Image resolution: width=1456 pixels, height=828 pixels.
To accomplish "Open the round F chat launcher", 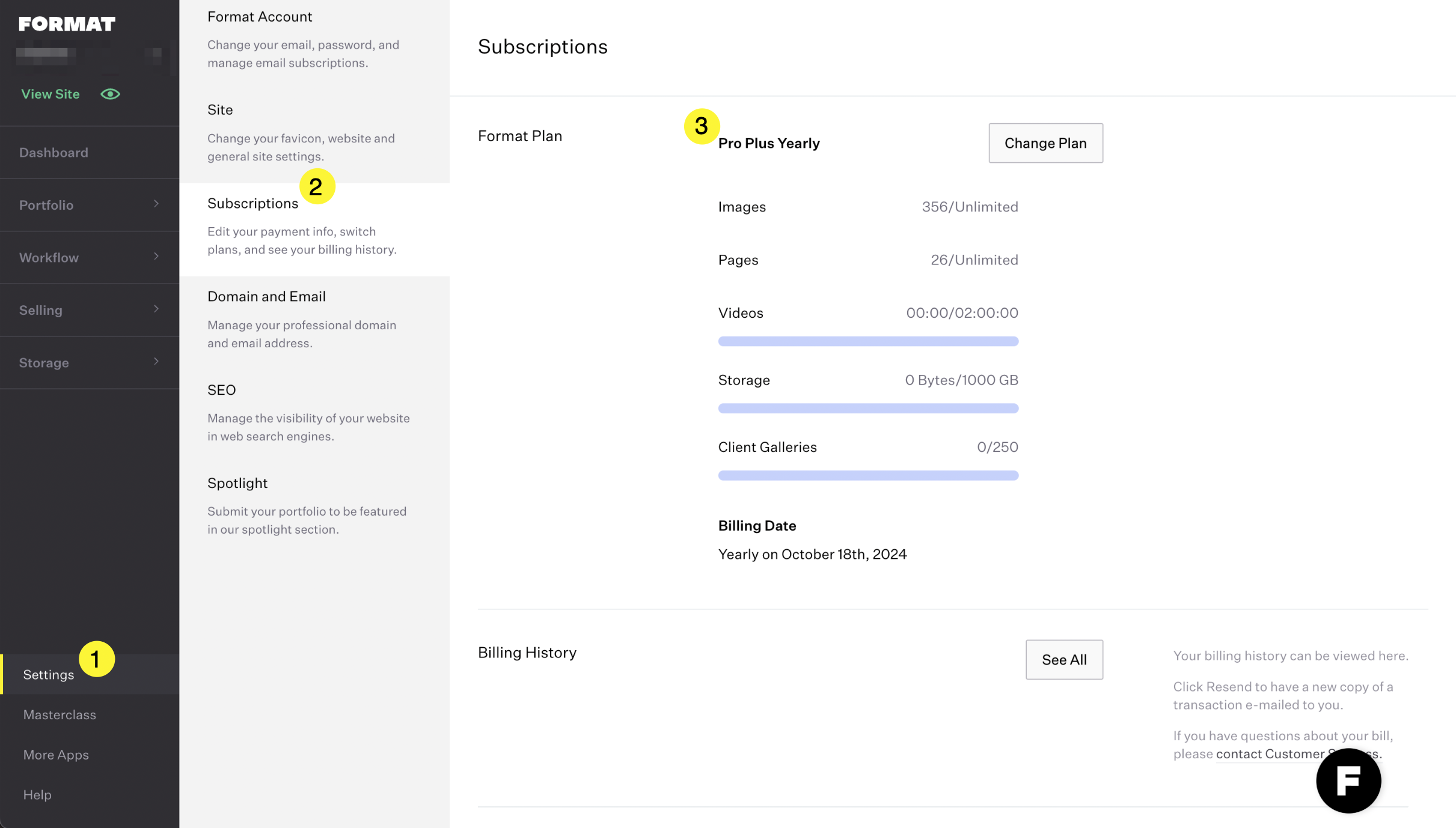I will point(1348,781).
